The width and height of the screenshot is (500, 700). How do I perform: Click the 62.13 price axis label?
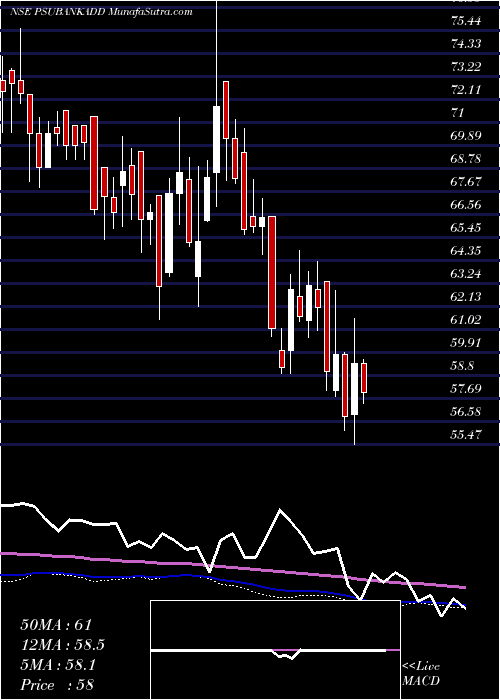point(466,297)
